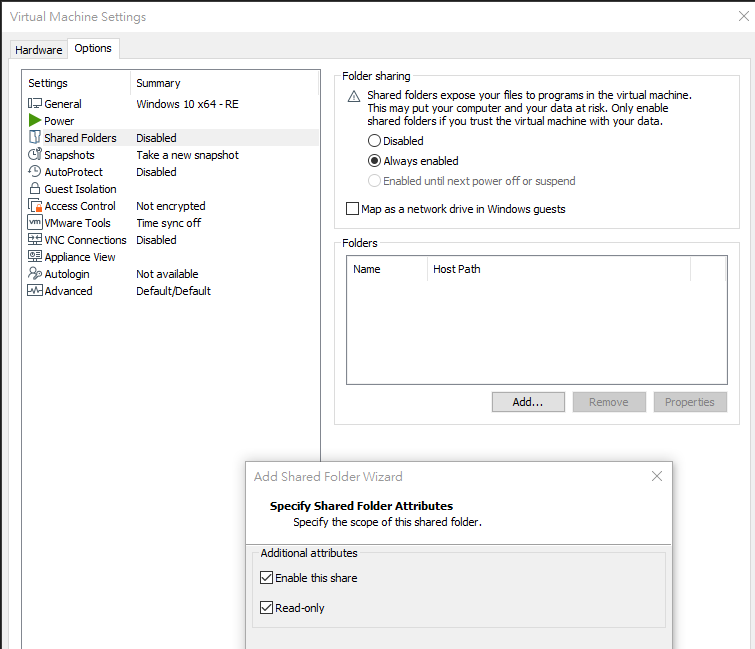Switch to the Hardware tab
The width and height of the screenshot is (755, 649).
39,50
